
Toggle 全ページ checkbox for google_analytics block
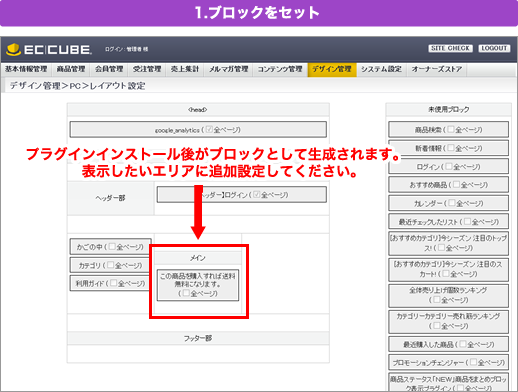pos(209,129)
